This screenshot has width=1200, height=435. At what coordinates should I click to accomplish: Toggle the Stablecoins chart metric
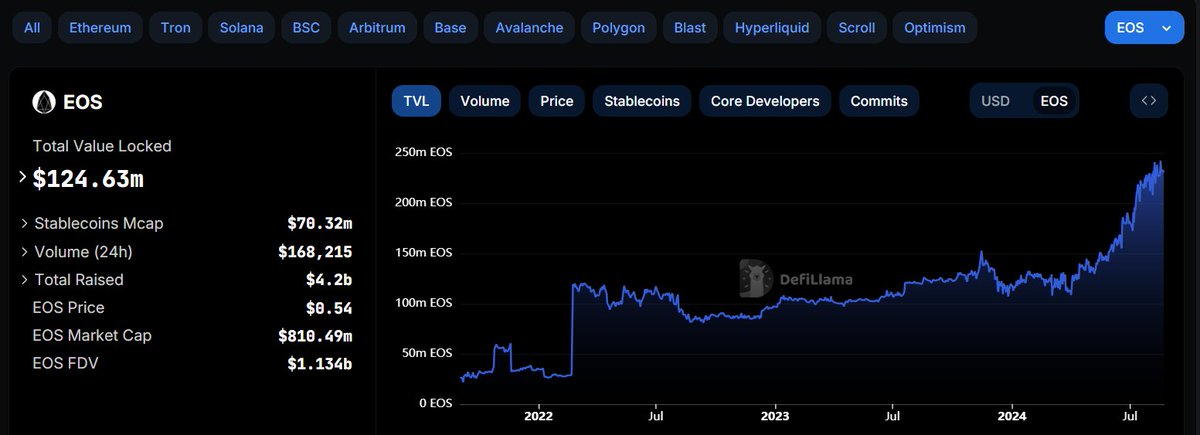pyautogui.click(x=642, y=101)
